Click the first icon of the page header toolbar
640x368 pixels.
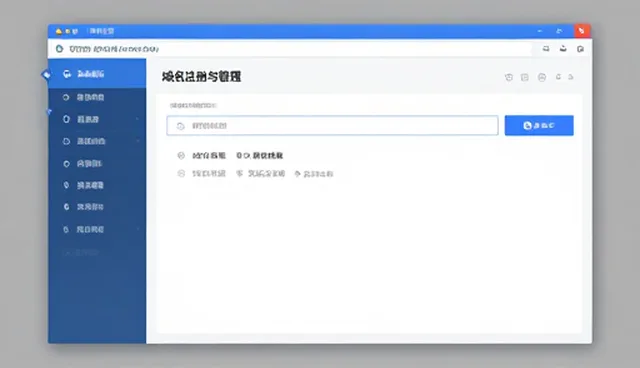509,77
